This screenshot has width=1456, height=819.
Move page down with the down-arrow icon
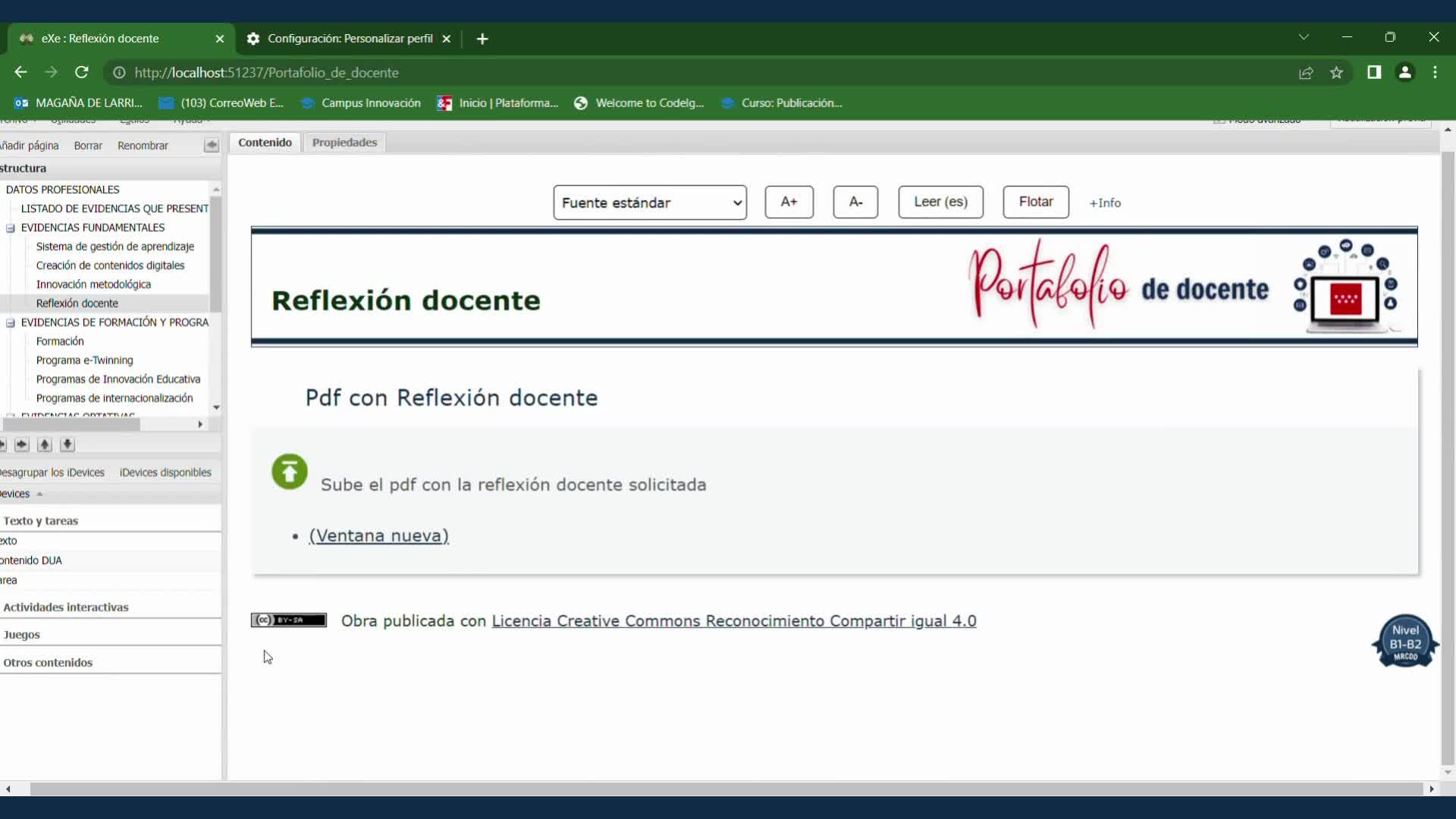pyautogui.click(x=67, y=445)
